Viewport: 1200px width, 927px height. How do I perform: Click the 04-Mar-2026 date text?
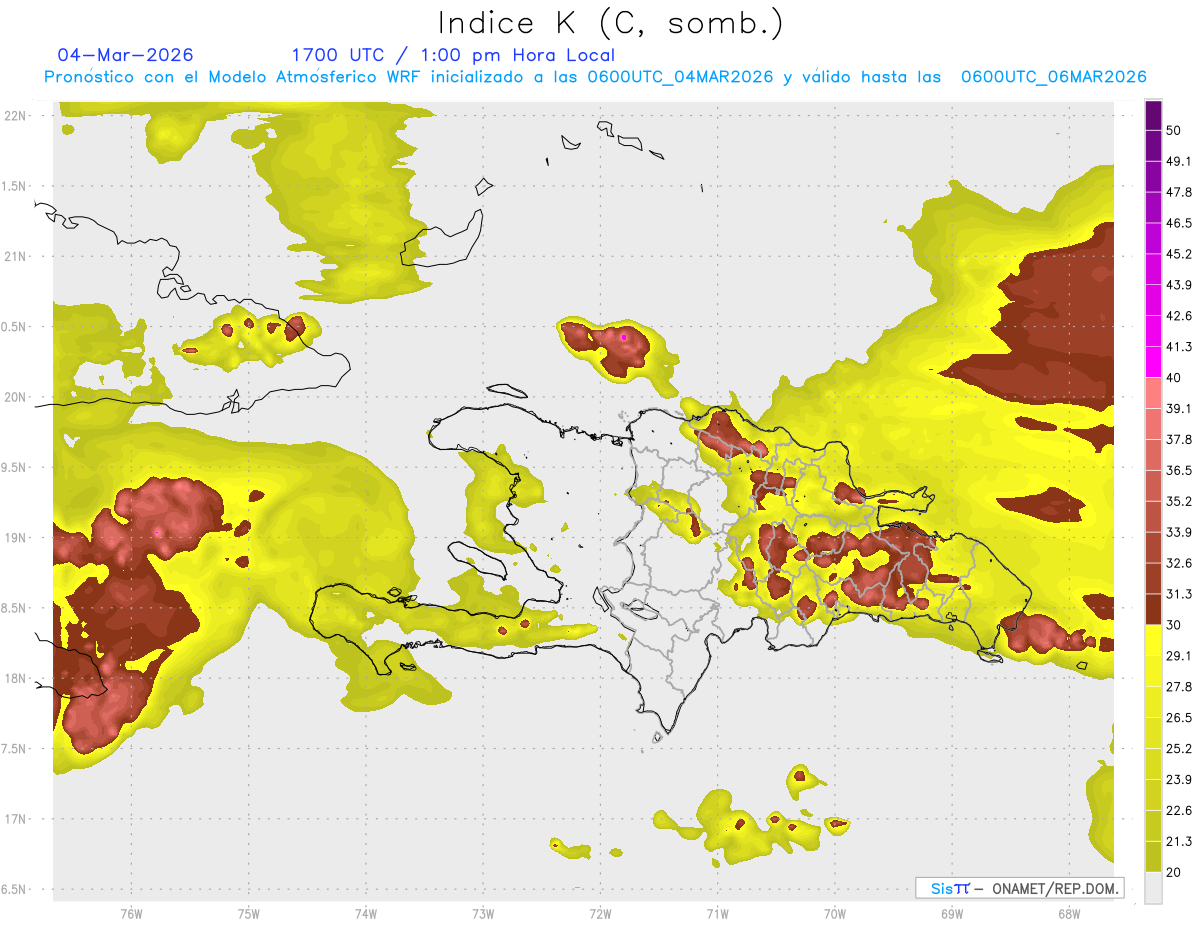pos(126,55)
